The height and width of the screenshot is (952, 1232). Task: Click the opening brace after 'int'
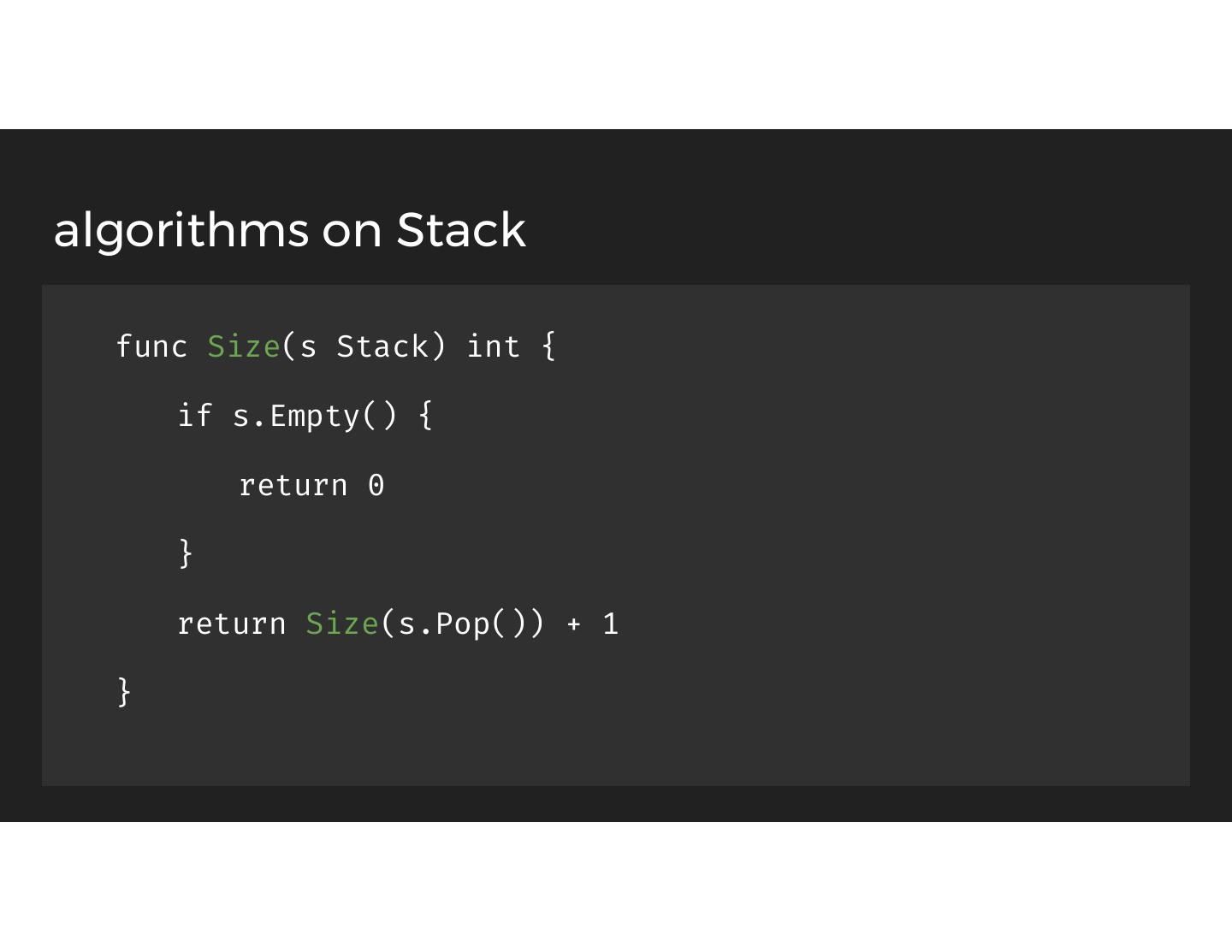click(x=549, y=346)
